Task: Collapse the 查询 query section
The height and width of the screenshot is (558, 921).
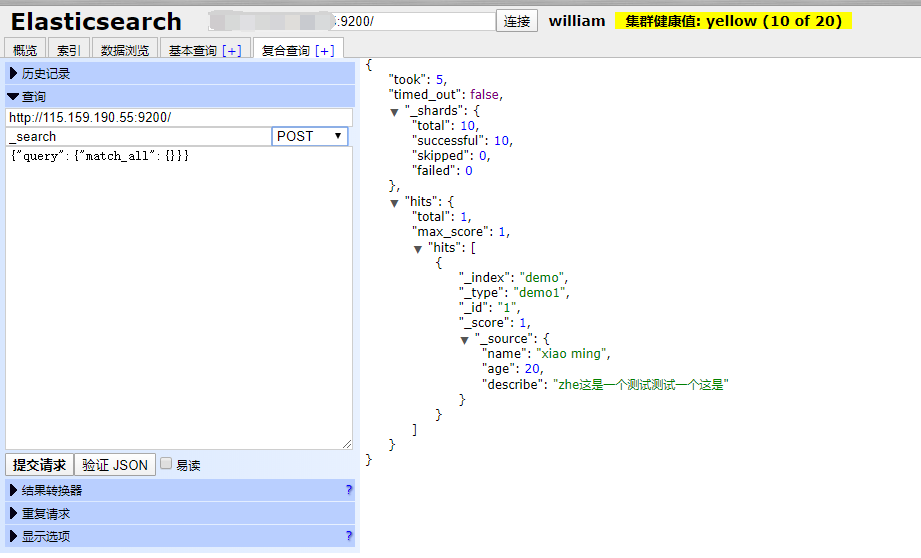Action: click(180, 96)
